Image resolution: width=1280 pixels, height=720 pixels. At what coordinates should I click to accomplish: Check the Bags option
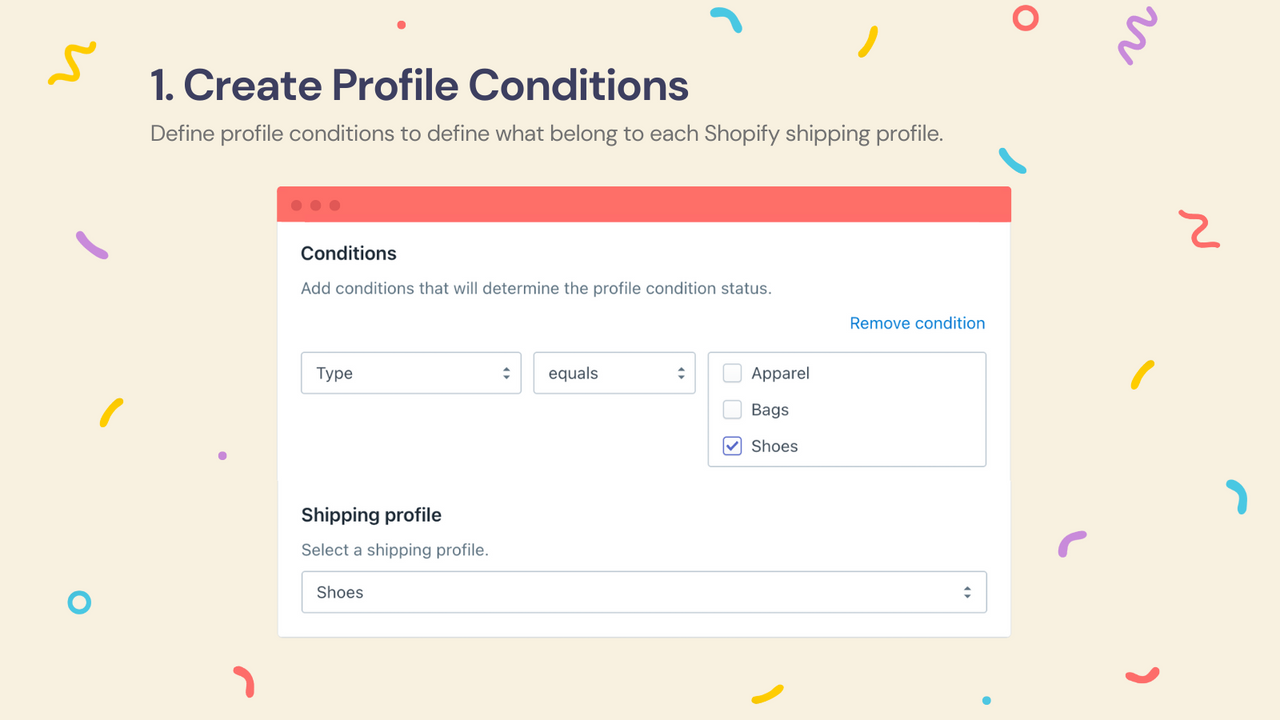point(732,409)
